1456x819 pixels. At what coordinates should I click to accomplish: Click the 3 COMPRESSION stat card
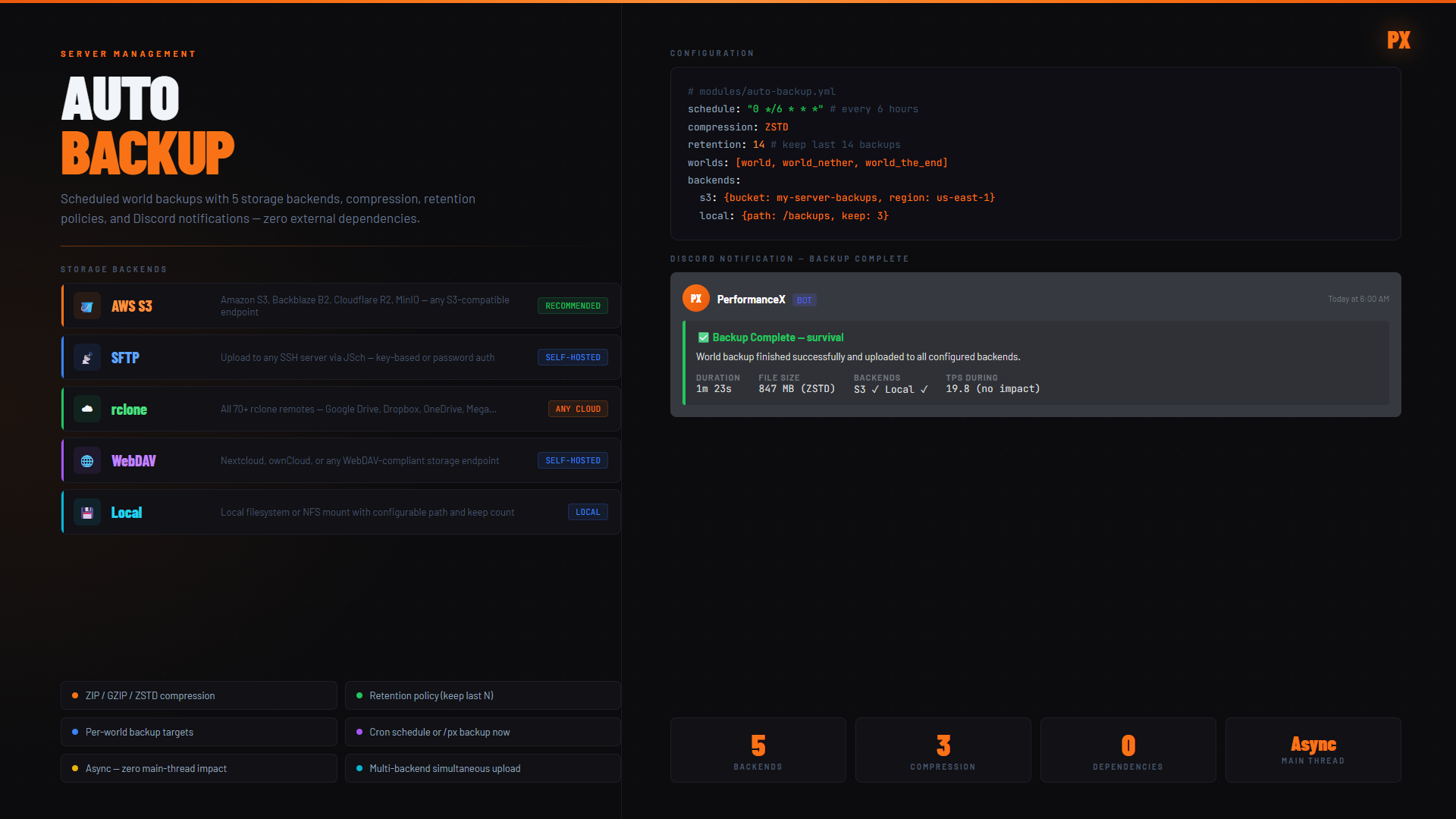coord(943,750)
